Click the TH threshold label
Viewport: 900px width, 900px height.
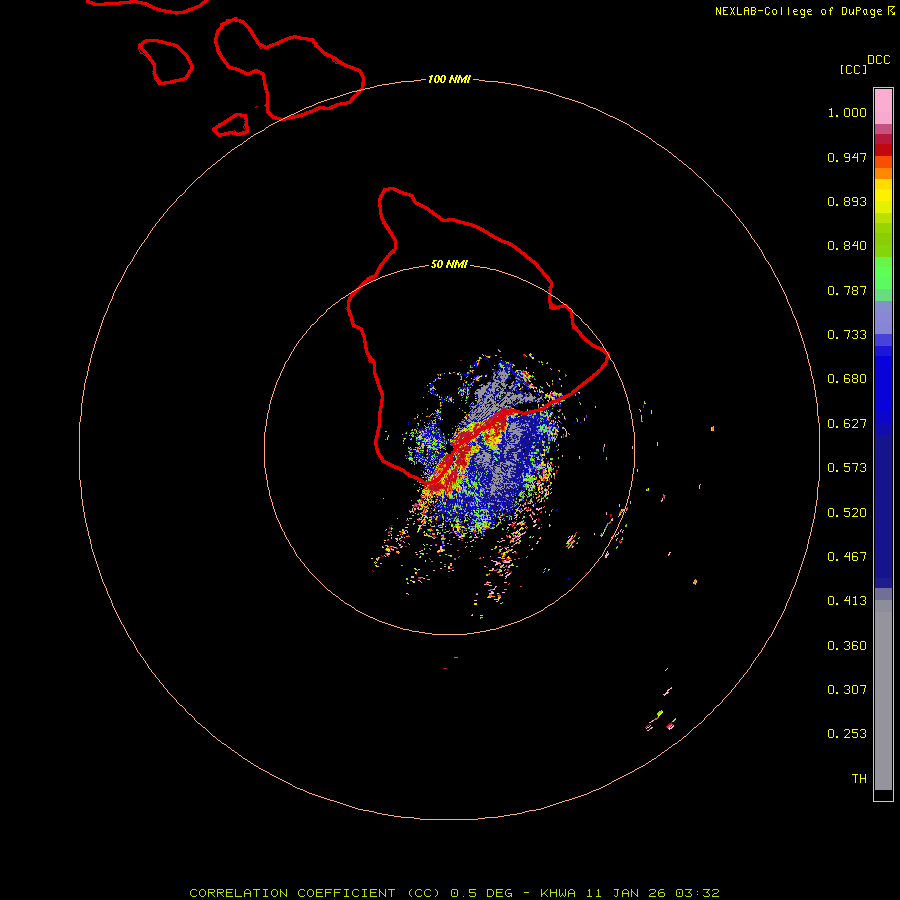(x=859, y=779)
